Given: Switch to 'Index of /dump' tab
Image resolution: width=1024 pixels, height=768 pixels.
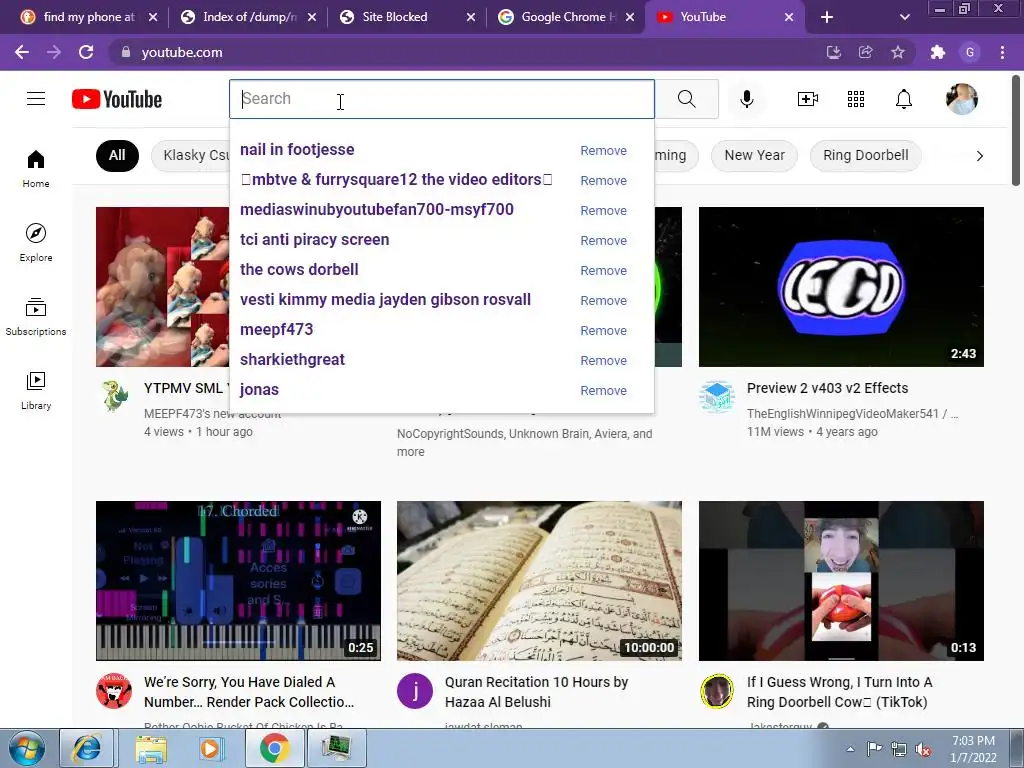Looking at the screenshot, I should pyautogui.click(x=249, y=17).
